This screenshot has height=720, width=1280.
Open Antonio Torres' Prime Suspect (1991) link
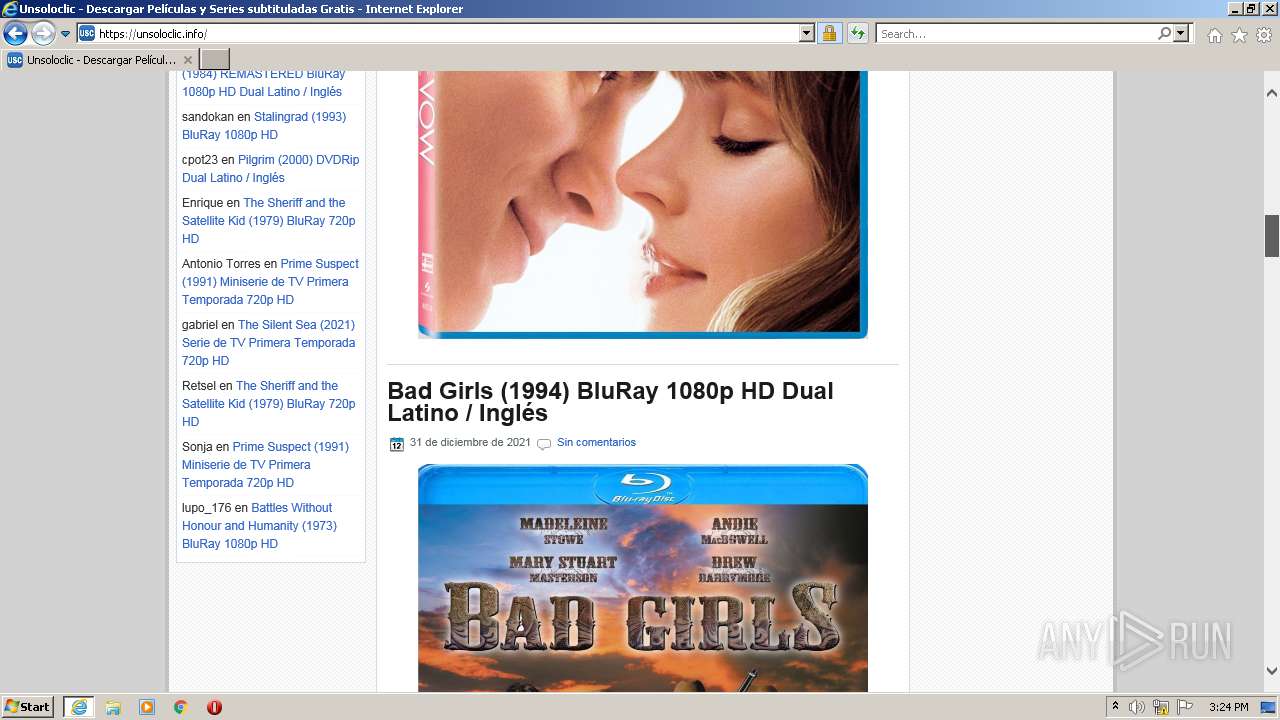click(270, 282)
